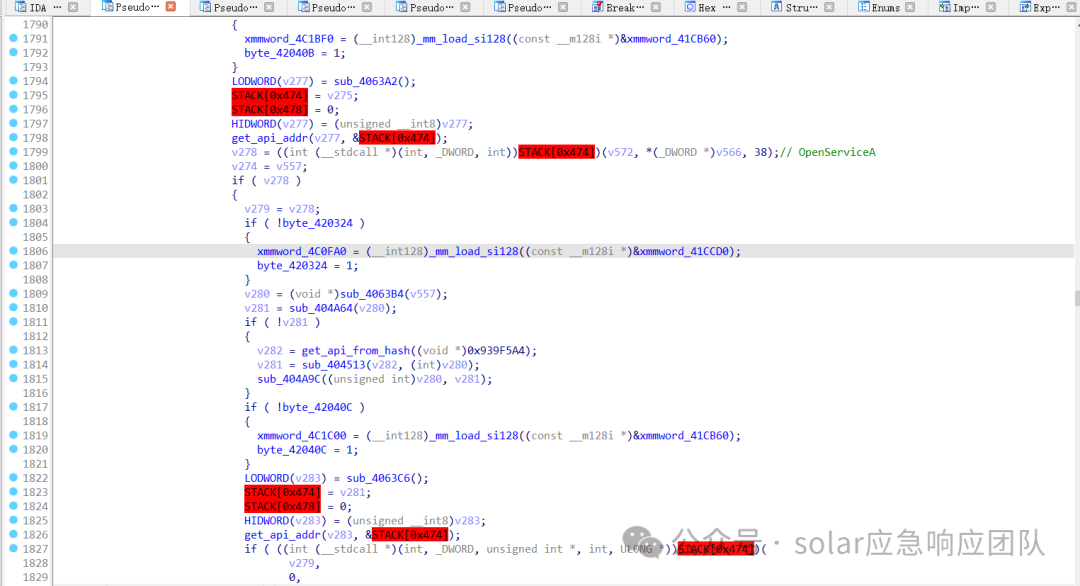The height and width of the screenshot is (586, 1080).
Task: Close the Enums tab
Action: click(x=911, y=7)
